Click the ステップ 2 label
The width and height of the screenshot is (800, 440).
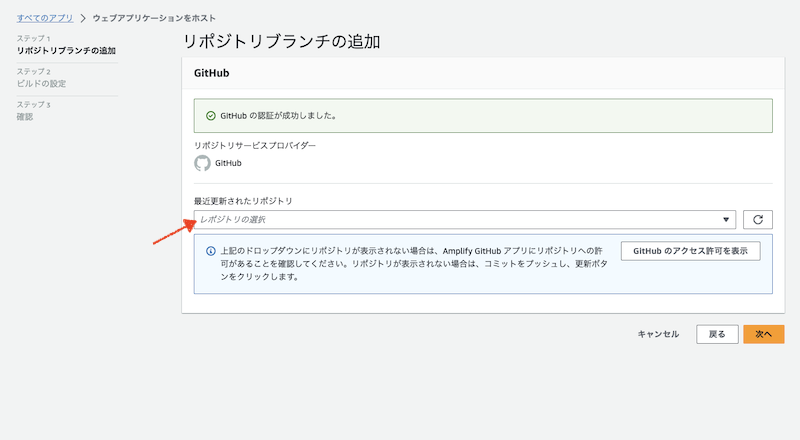pyautogui.click(x=34, y=72)
